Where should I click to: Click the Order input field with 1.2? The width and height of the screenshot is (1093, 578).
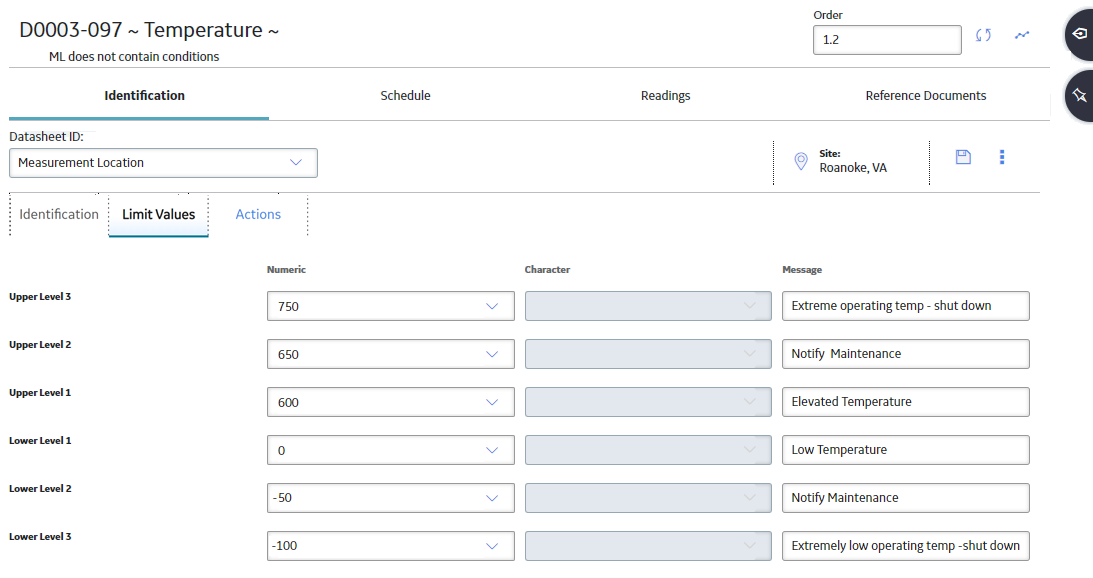click(x=887, y=40)
